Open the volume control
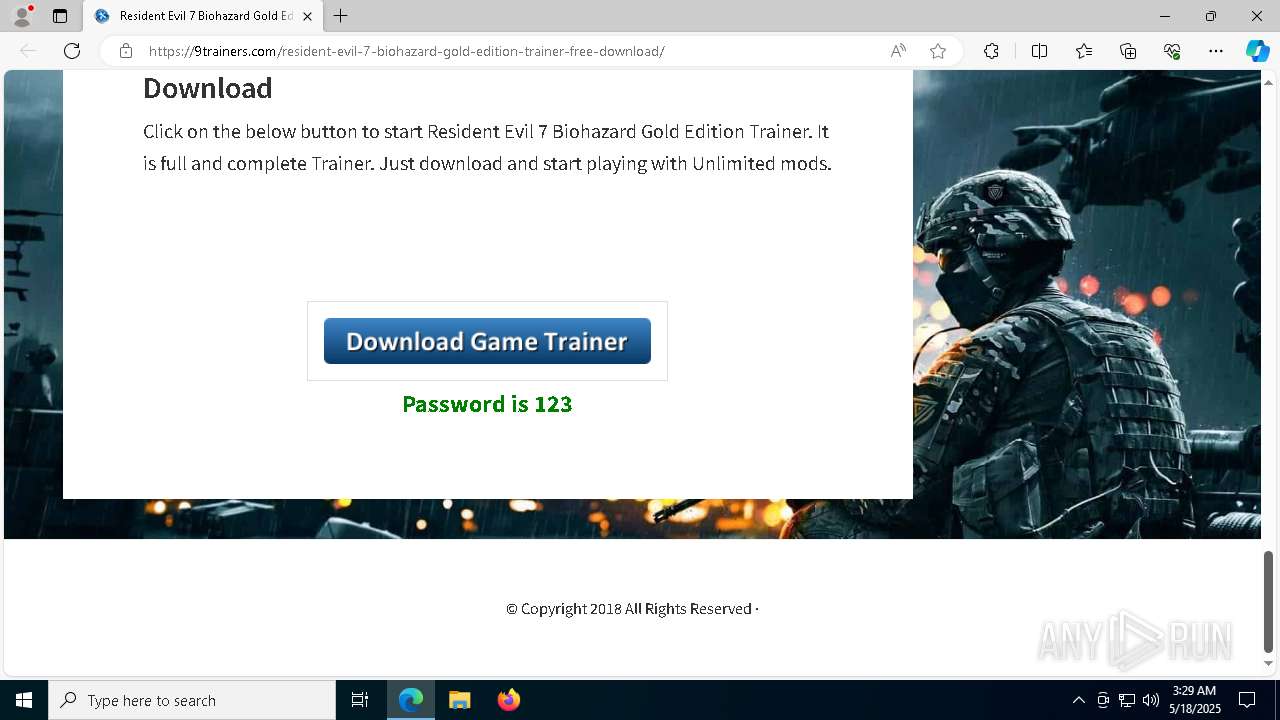 pos(1151,700)
